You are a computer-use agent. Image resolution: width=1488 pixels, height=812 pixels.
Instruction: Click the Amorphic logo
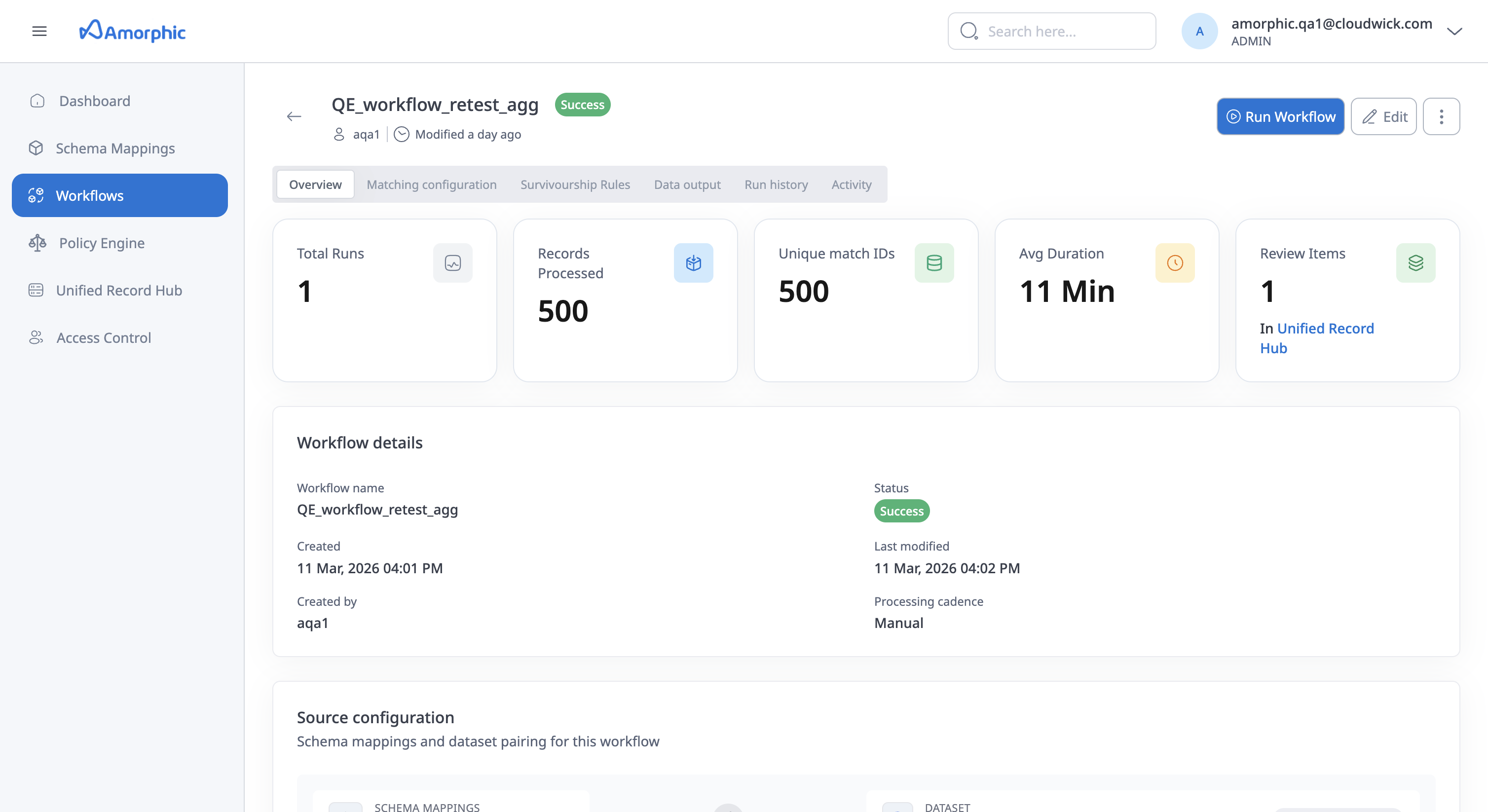point(132,31)
